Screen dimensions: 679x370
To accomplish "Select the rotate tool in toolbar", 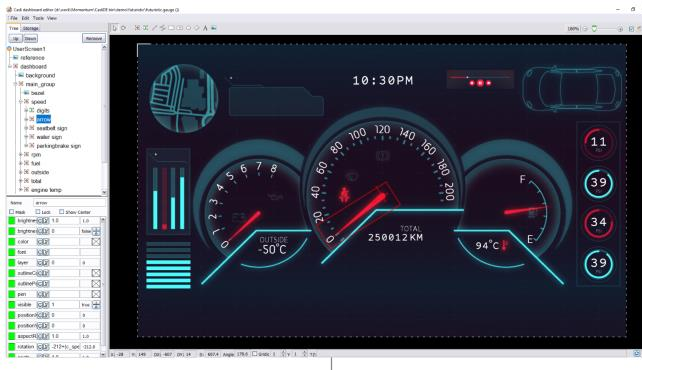I will click(x=123, y=28).
